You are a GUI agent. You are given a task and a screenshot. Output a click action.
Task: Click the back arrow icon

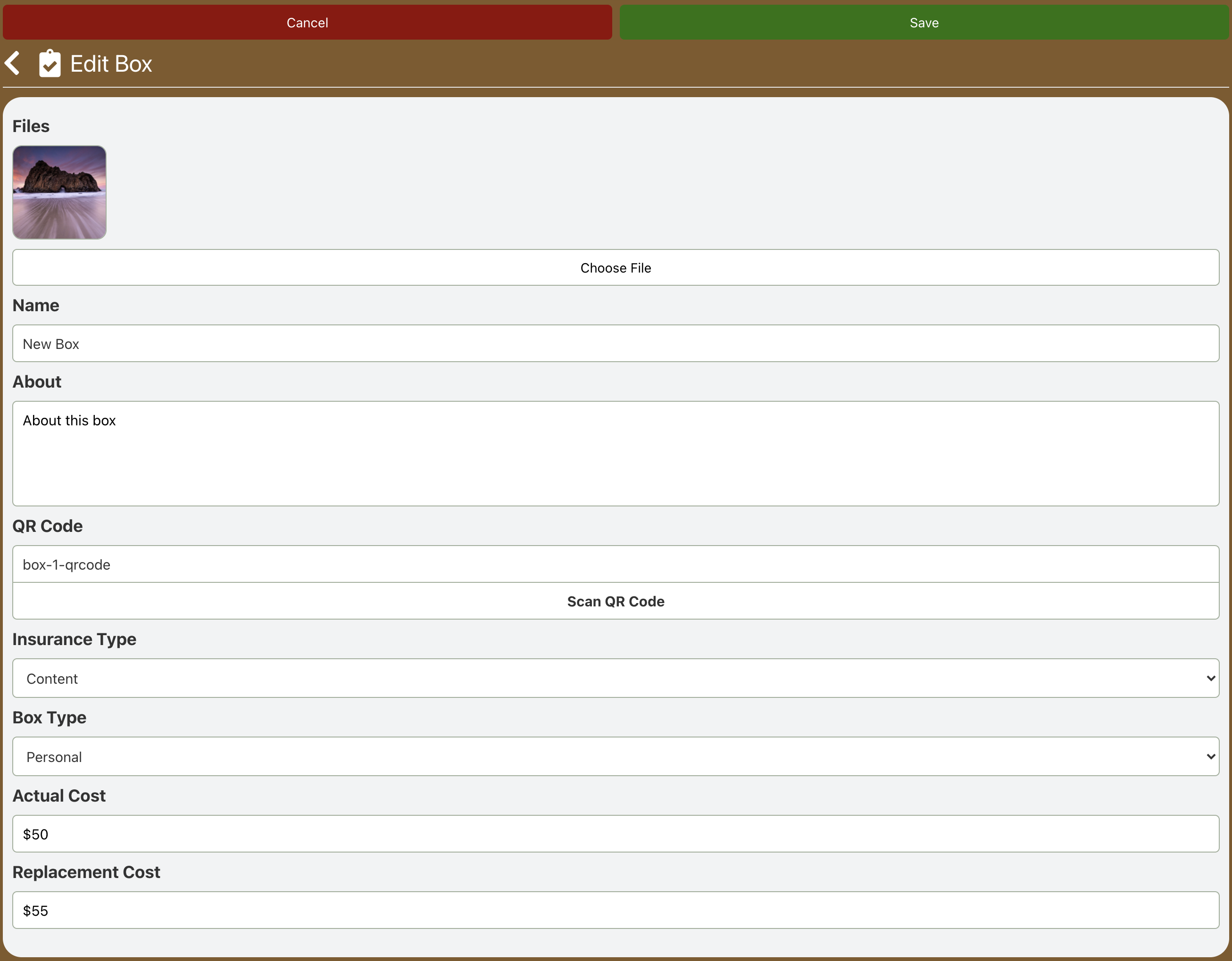pos(12,63)
